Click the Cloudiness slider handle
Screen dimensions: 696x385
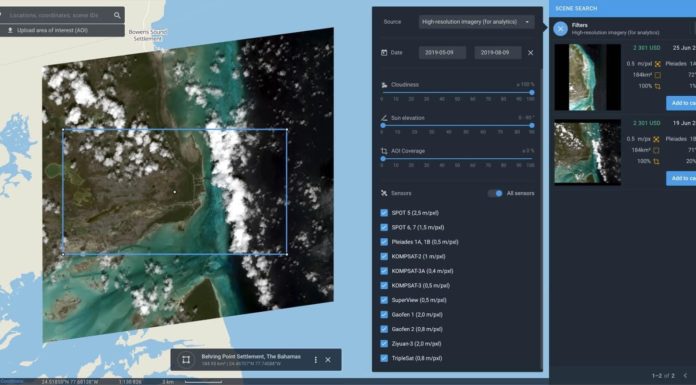532,93
